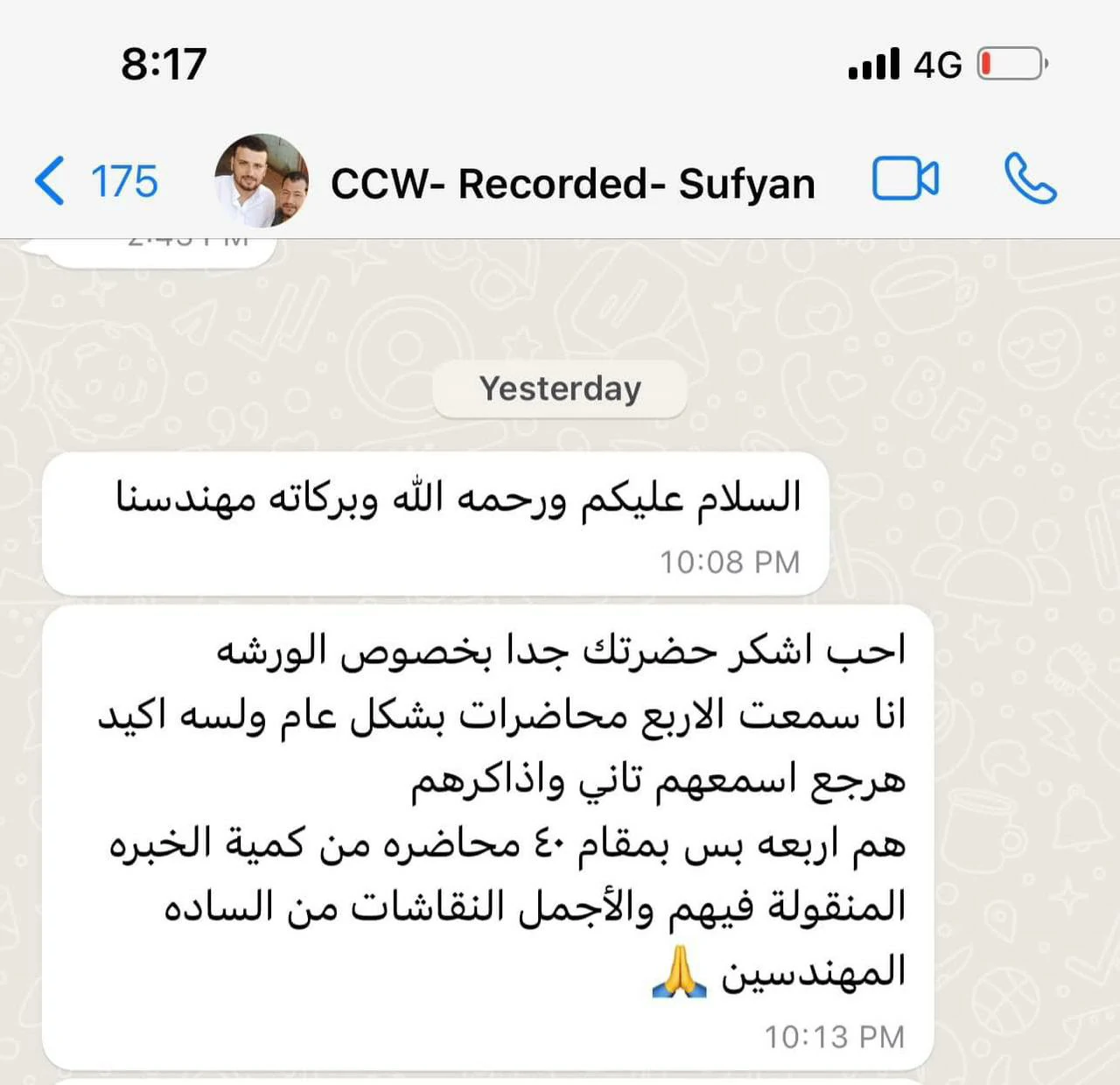Screen dimensions: 1120x1085
Task: Tap the Yesterday date label
Action: pyautogui.click(x=560, y=388)
